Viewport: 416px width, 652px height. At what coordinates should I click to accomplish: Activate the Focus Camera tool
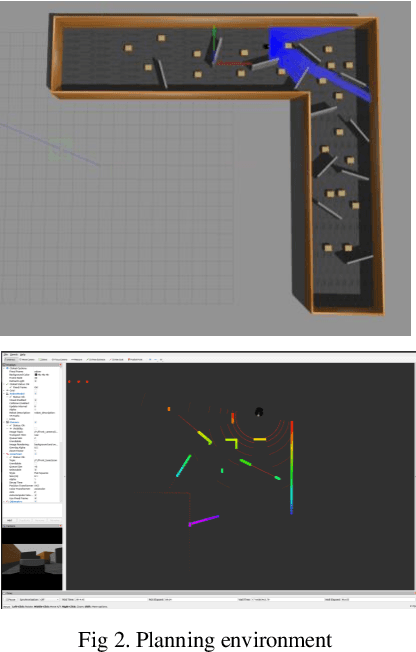(x=59, y=359)
